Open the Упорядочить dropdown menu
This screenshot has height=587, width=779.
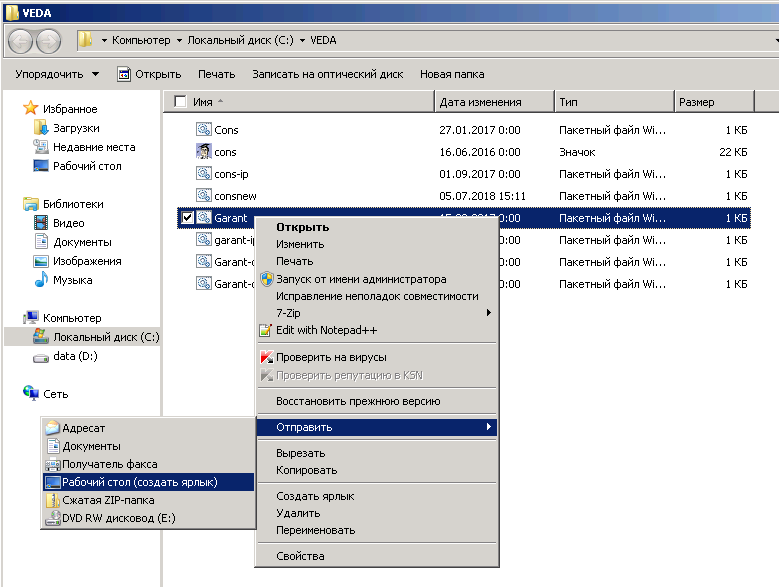(57, 74)
